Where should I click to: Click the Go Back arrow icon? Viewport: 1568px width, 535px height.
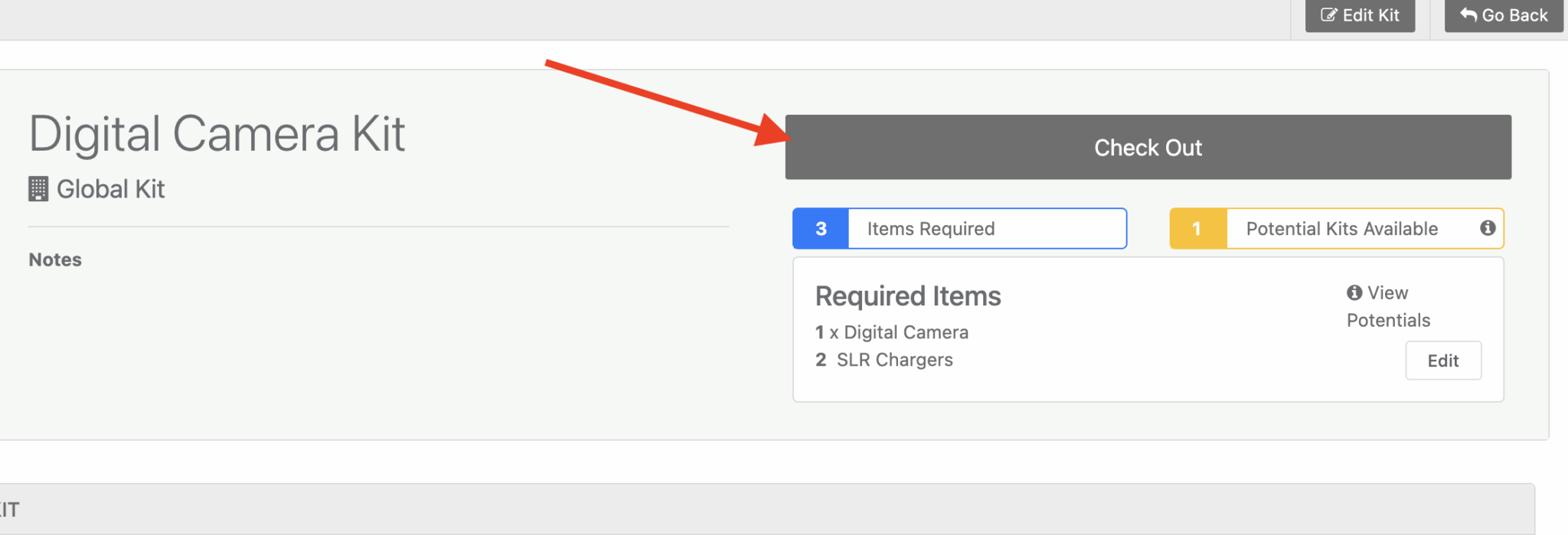point(1468,15)
